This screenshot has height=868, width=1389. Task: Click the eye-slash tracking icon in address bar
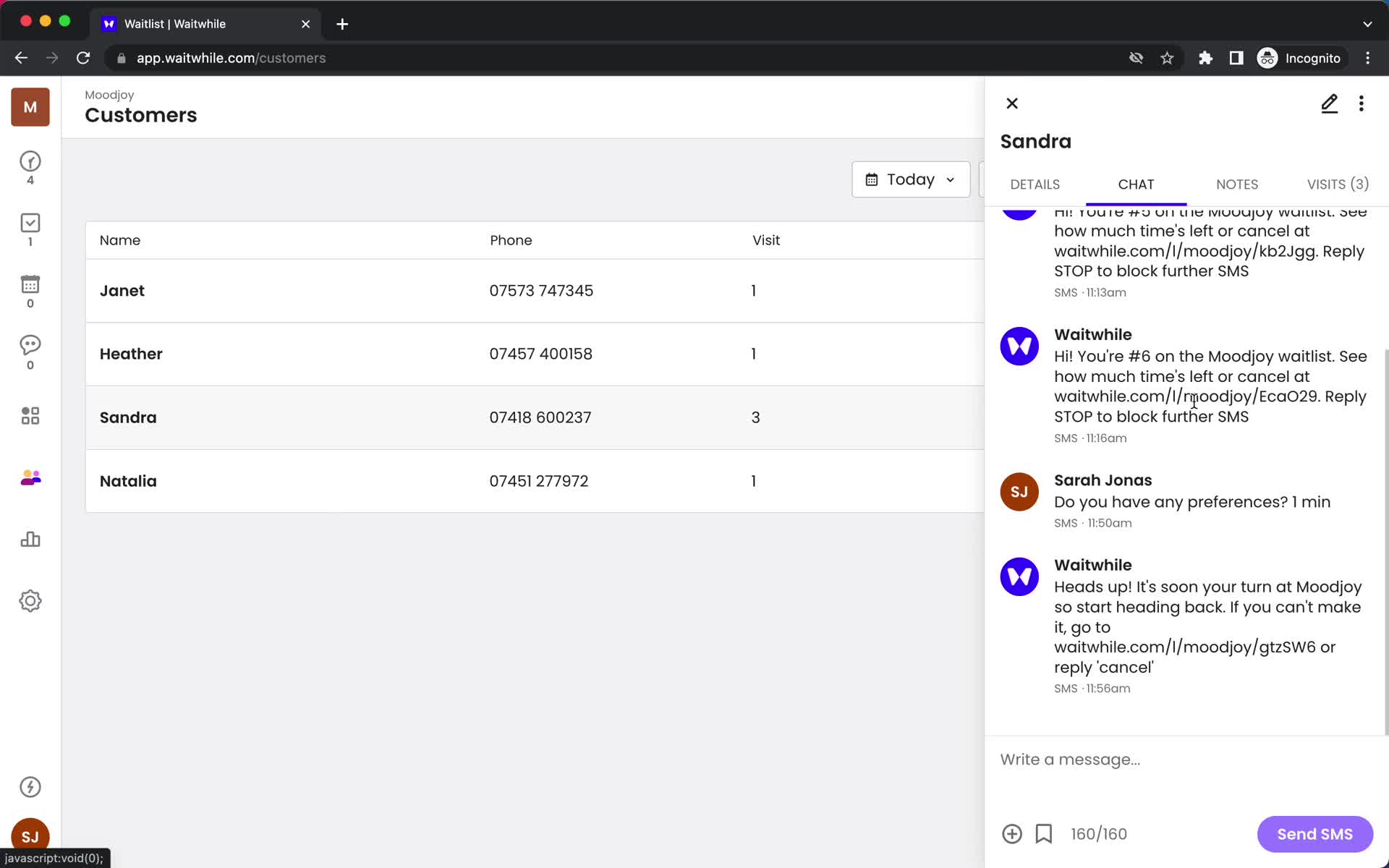1136,58
